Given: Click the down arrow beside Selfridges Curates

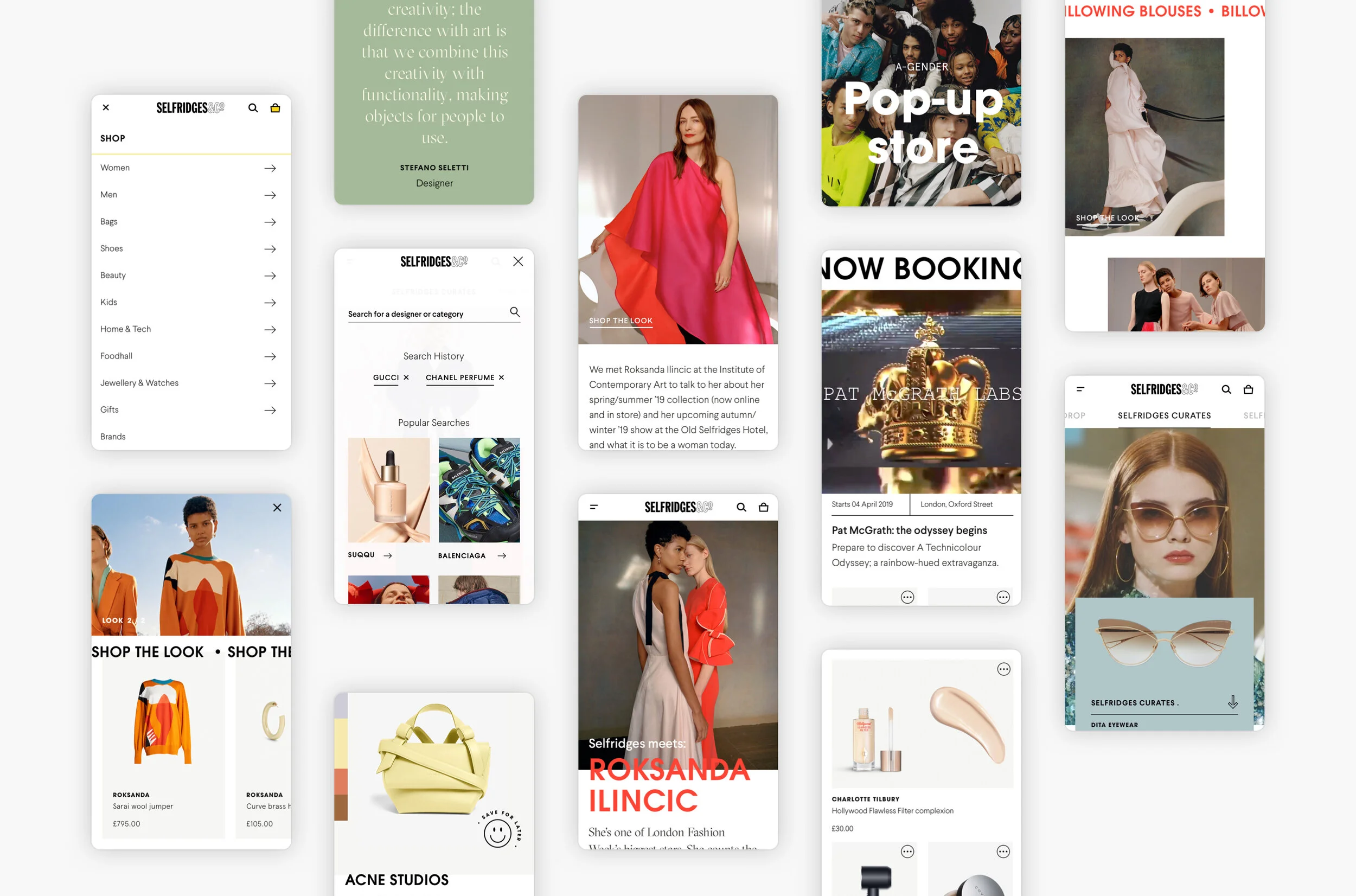Looking at the screenshot, I should pyautogui.click(x=1232, y=702).
